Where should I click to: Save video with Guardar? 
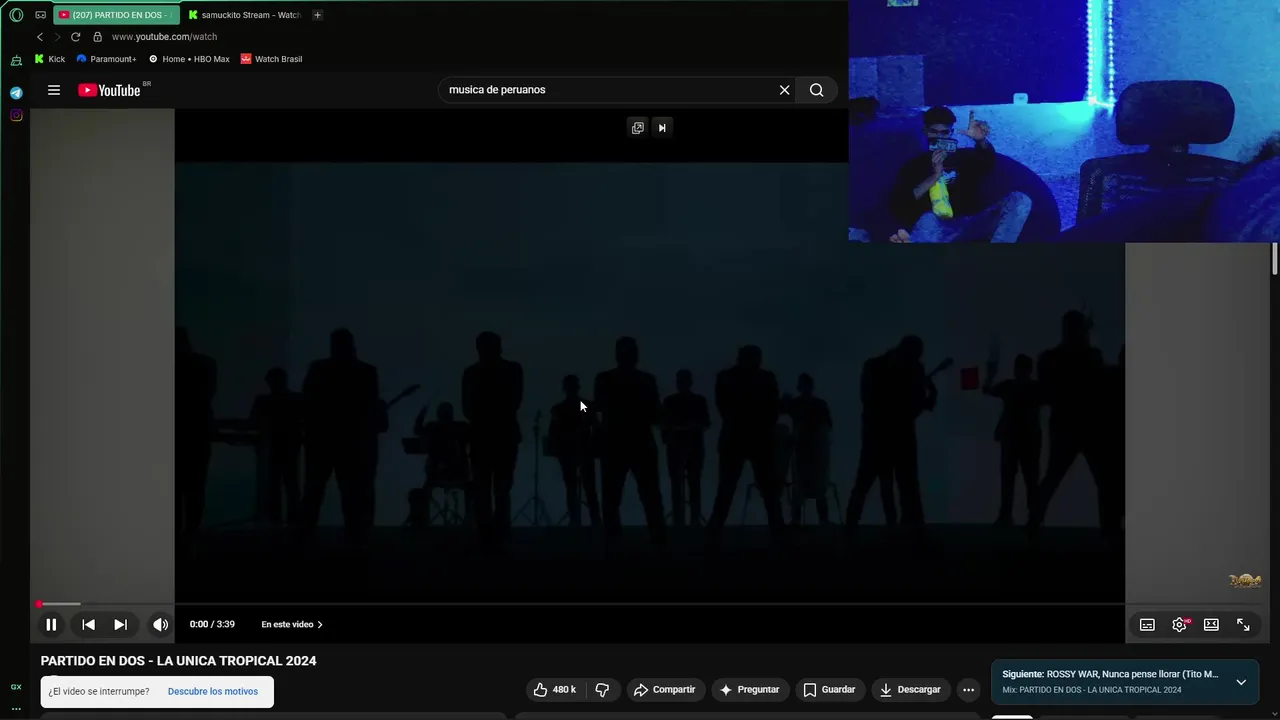pyautogui.click(x=829, y=689)
